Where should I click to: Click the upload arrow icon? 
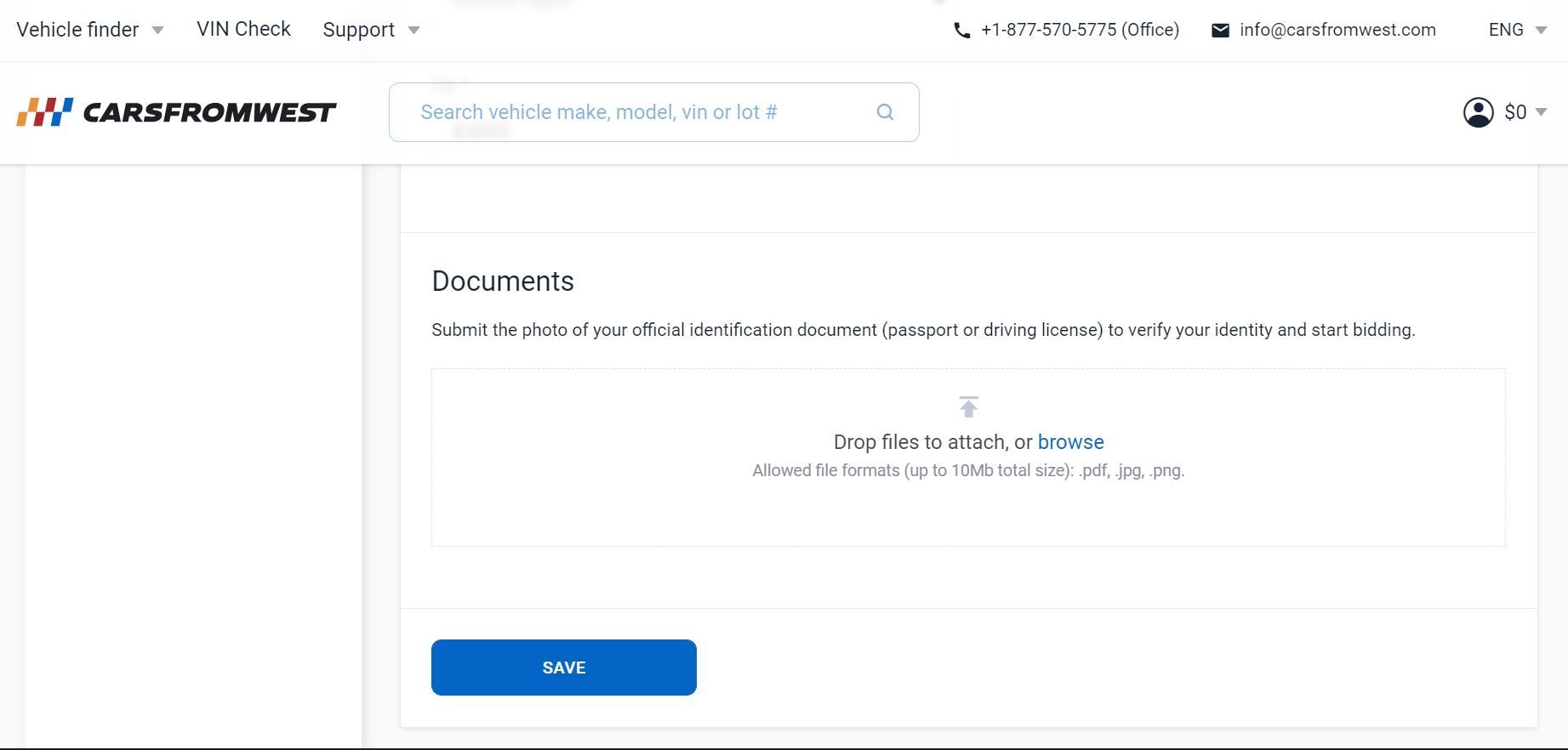coord(968,406)
